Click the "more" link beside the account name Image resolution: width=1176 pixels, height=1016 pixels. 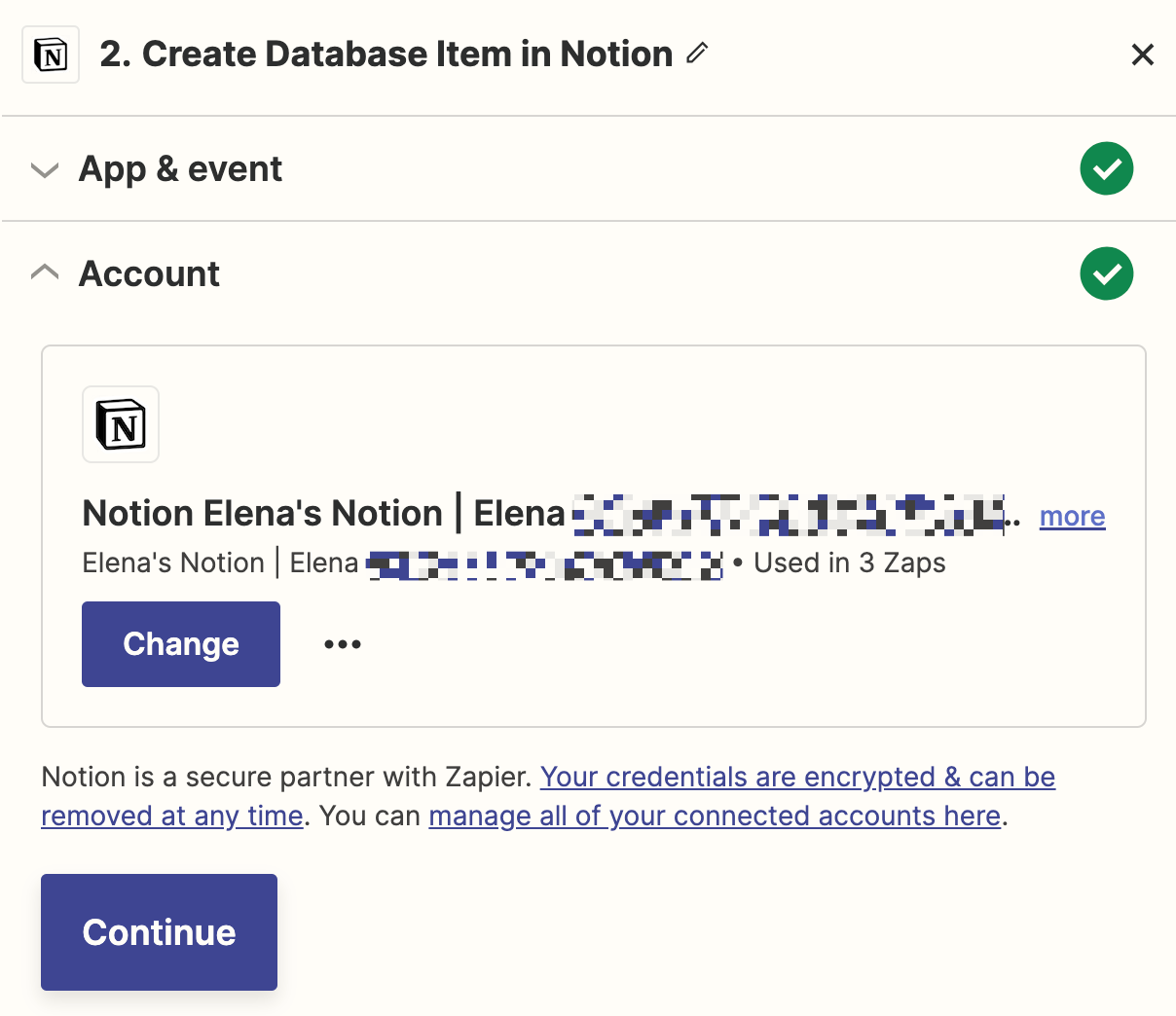(x=1072, y=516)
